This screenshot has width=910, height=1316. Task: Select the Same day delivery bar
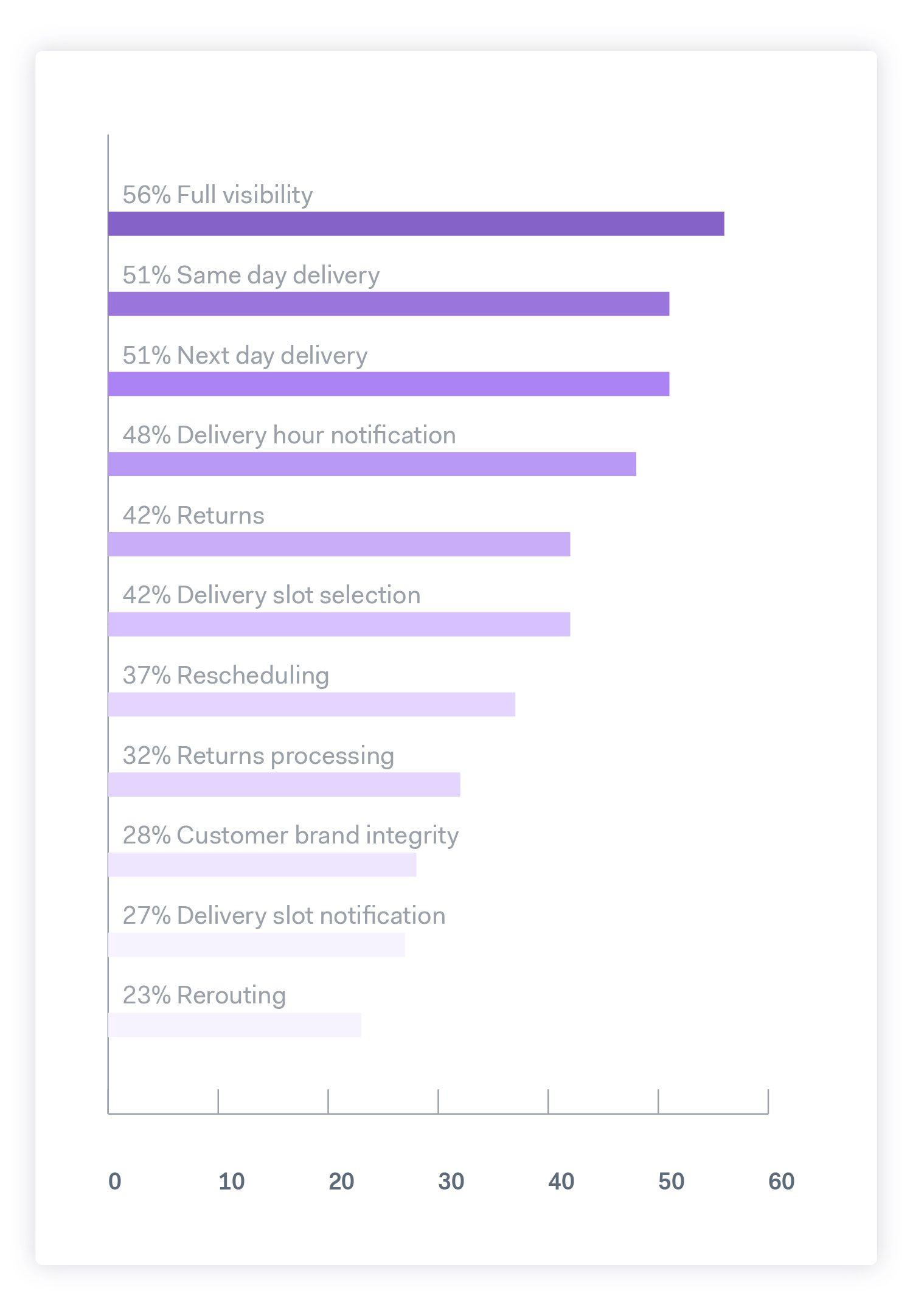pos(389,304)
